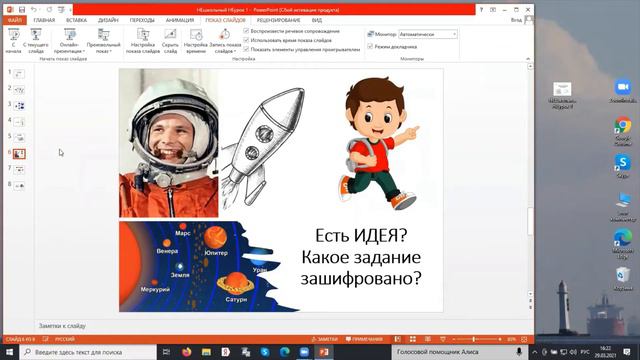Start Slide Show from status bar icon
This screenshot has width=640, height=360.
point(443,339)
